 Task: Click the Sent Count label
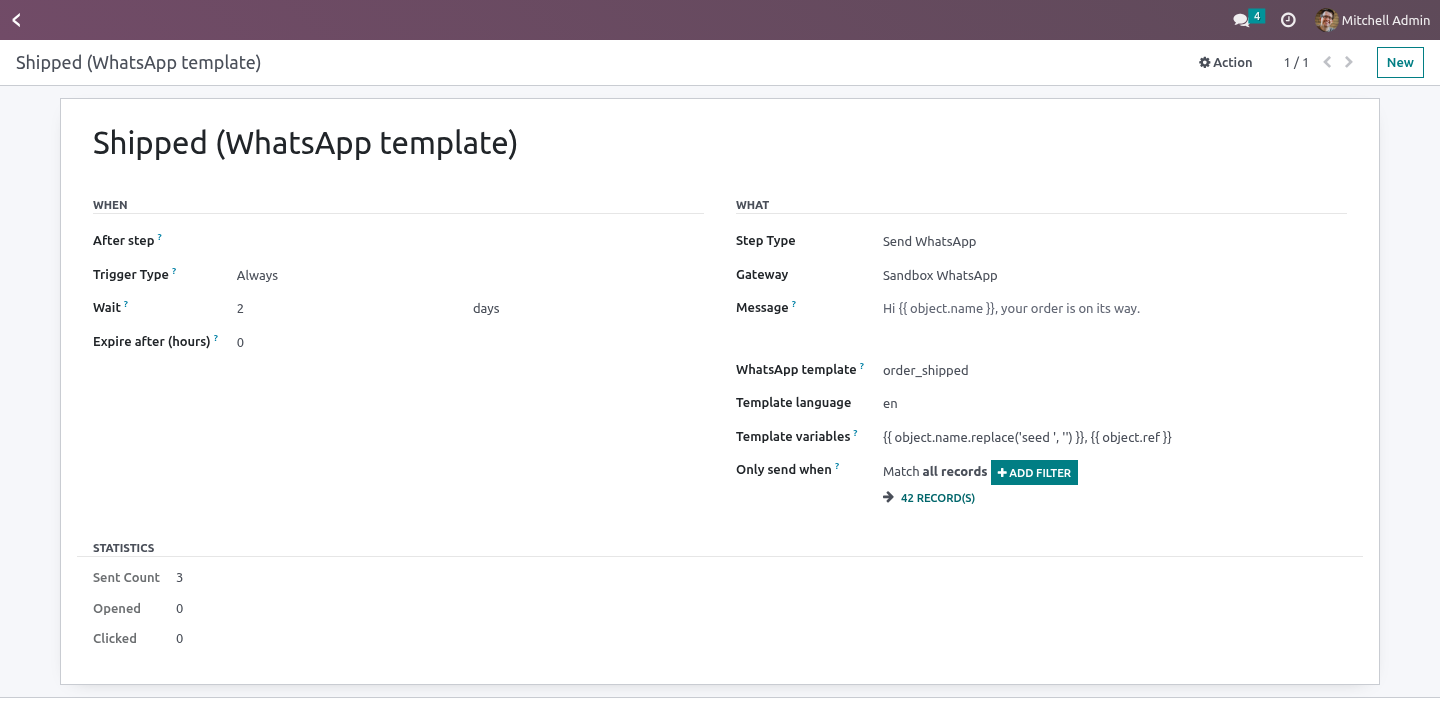[x=126, y=577]
